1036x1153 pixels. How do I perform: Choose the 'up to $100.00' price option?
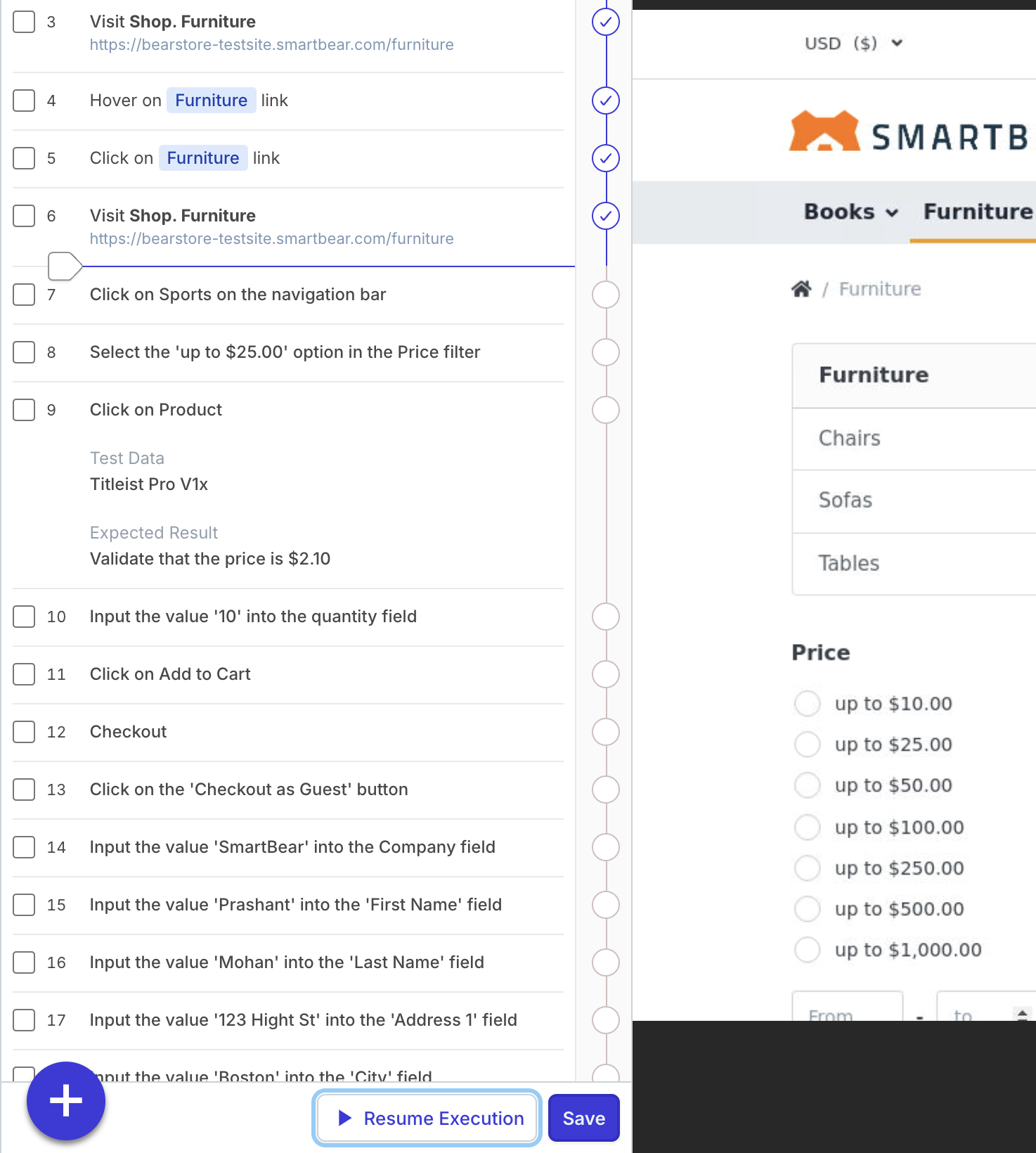click(807, 827)
